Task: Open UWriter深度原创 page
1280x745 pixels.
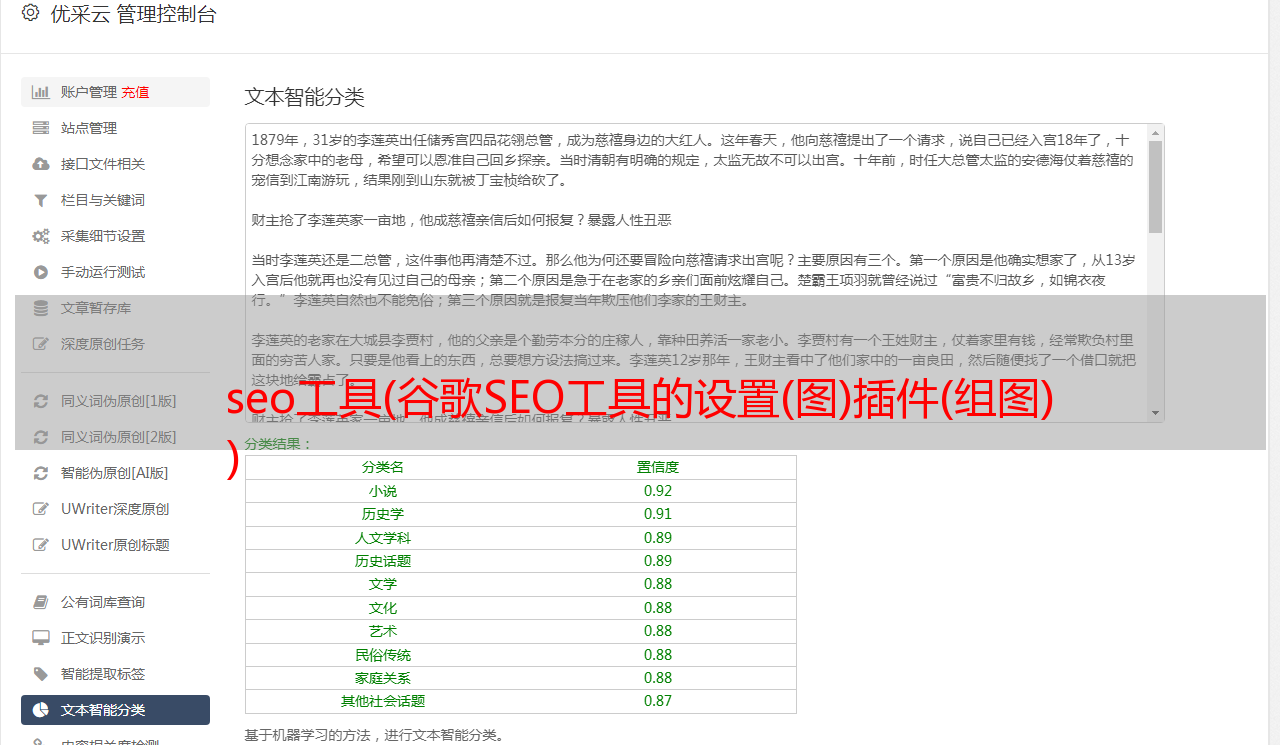Action: click(115, 509)
